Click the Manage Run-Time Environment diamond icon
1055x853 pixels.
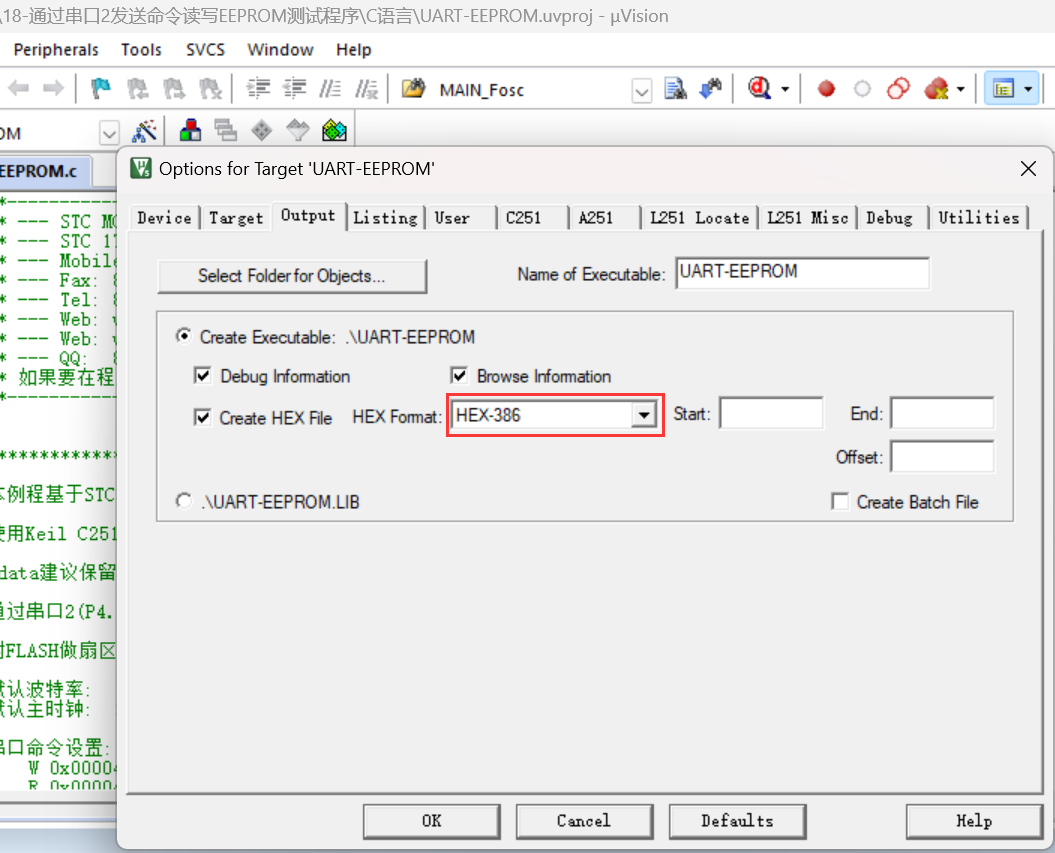[262, 130]
